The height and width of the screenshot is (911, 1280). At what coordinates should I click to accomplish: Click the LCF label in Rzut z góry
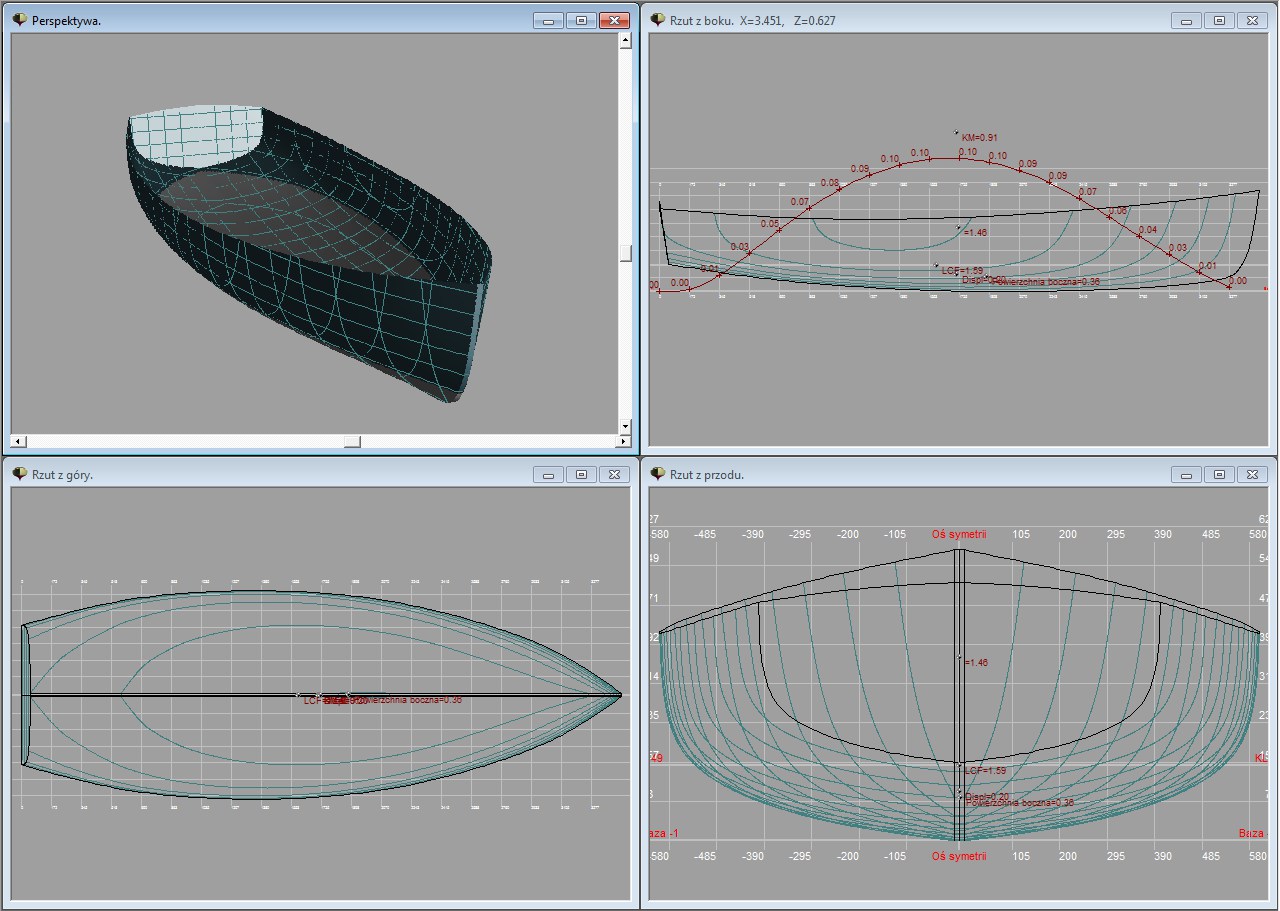coord(312,701)
